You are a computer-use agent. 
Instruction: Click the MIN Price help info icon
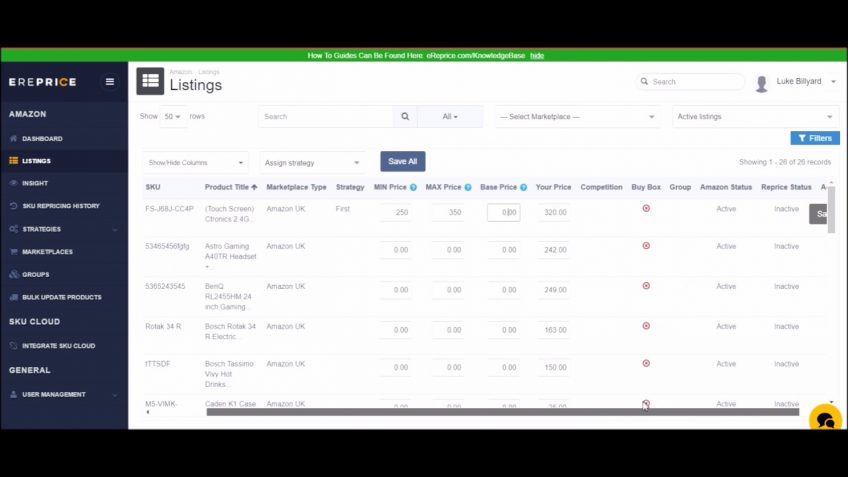point(413,188)
